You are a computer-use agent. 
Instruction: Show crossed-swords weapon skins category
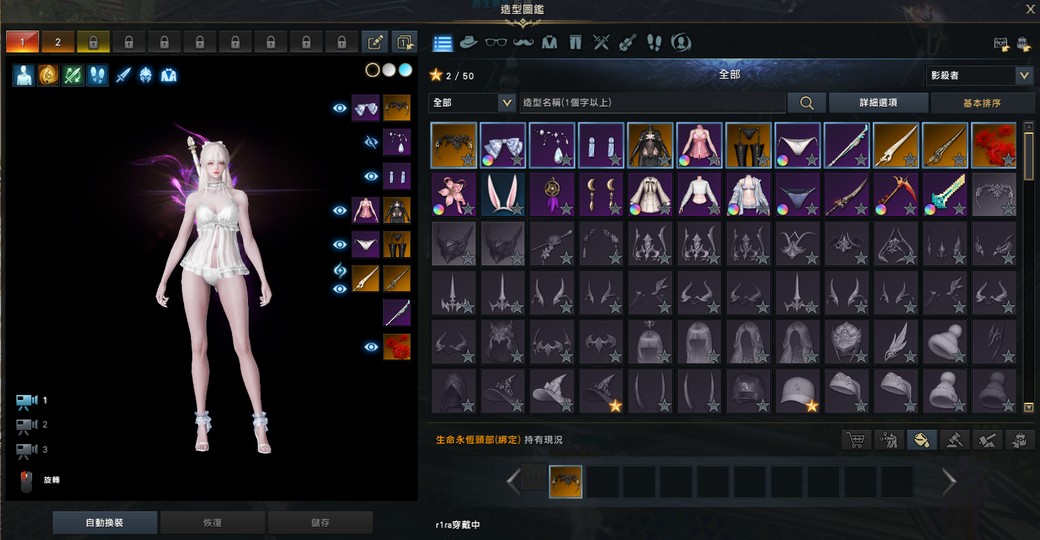coord(601,43)
